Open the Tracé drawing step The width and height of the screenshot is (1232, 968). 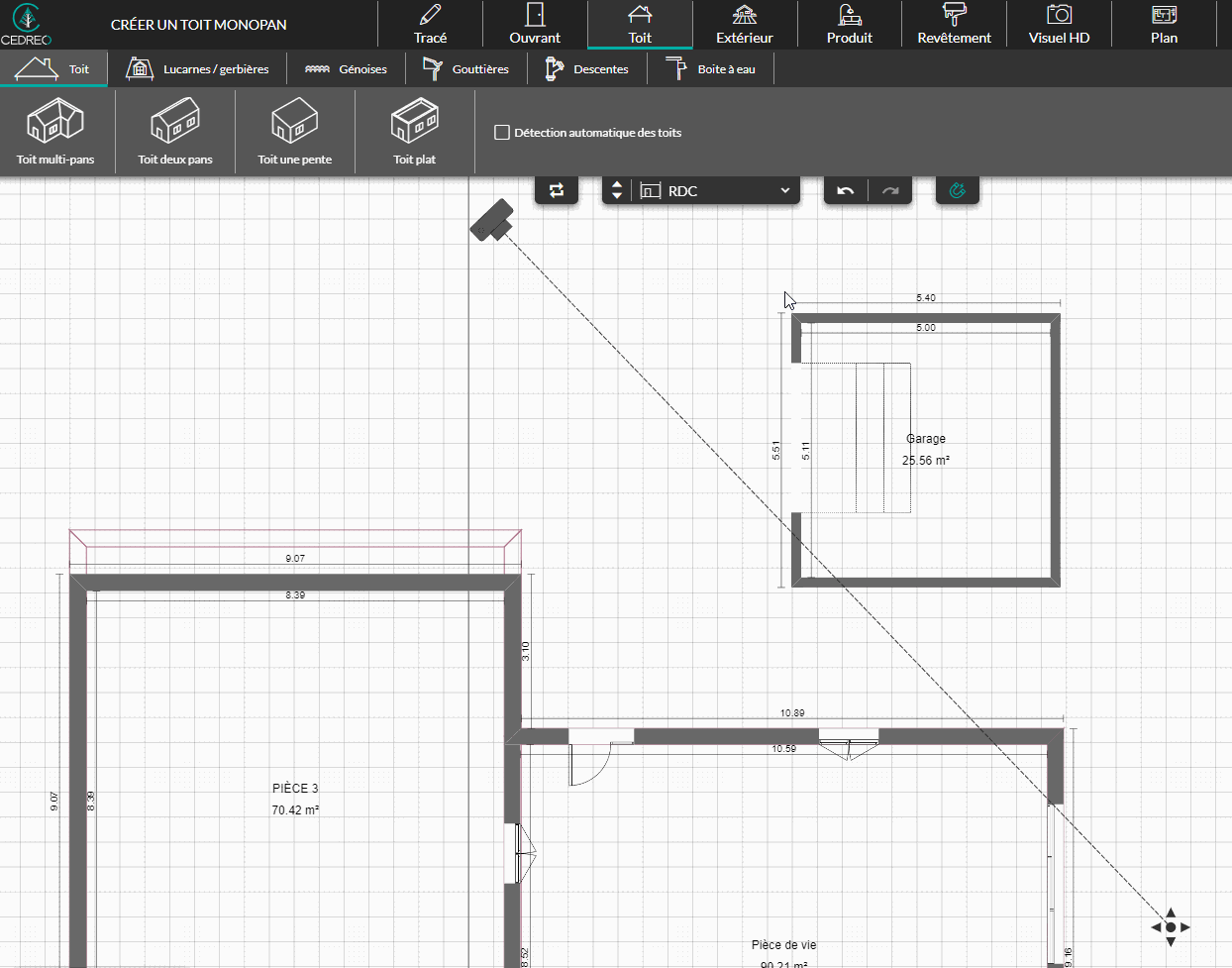click(x=430, y=25)
